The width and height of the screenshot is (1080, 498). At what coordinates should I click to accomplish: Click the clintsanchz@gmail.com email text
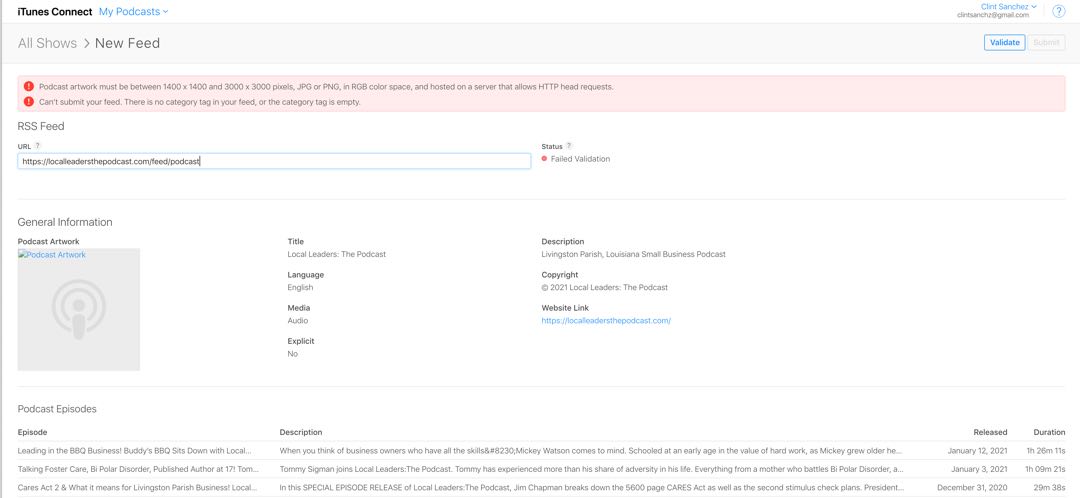tap(993, 15)
